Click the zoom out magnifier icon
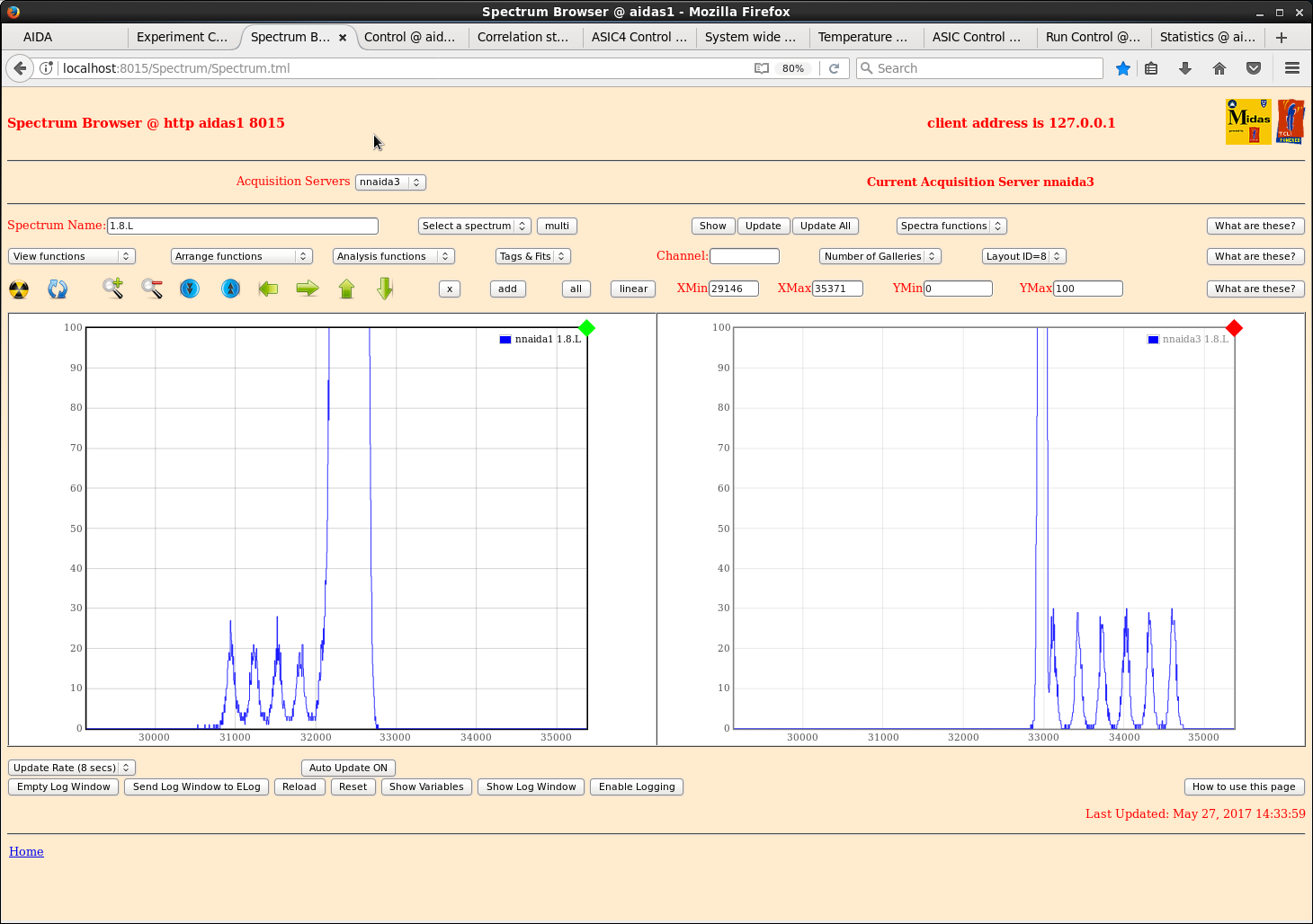 point(152,289)
